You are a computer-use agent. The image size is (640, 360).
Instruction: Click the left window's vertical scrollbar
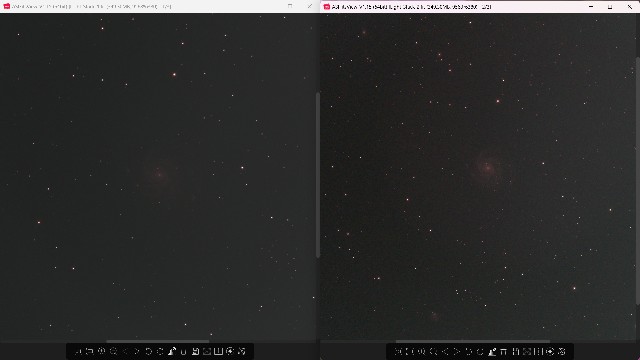pyautogui.click(x=318, y=175)
